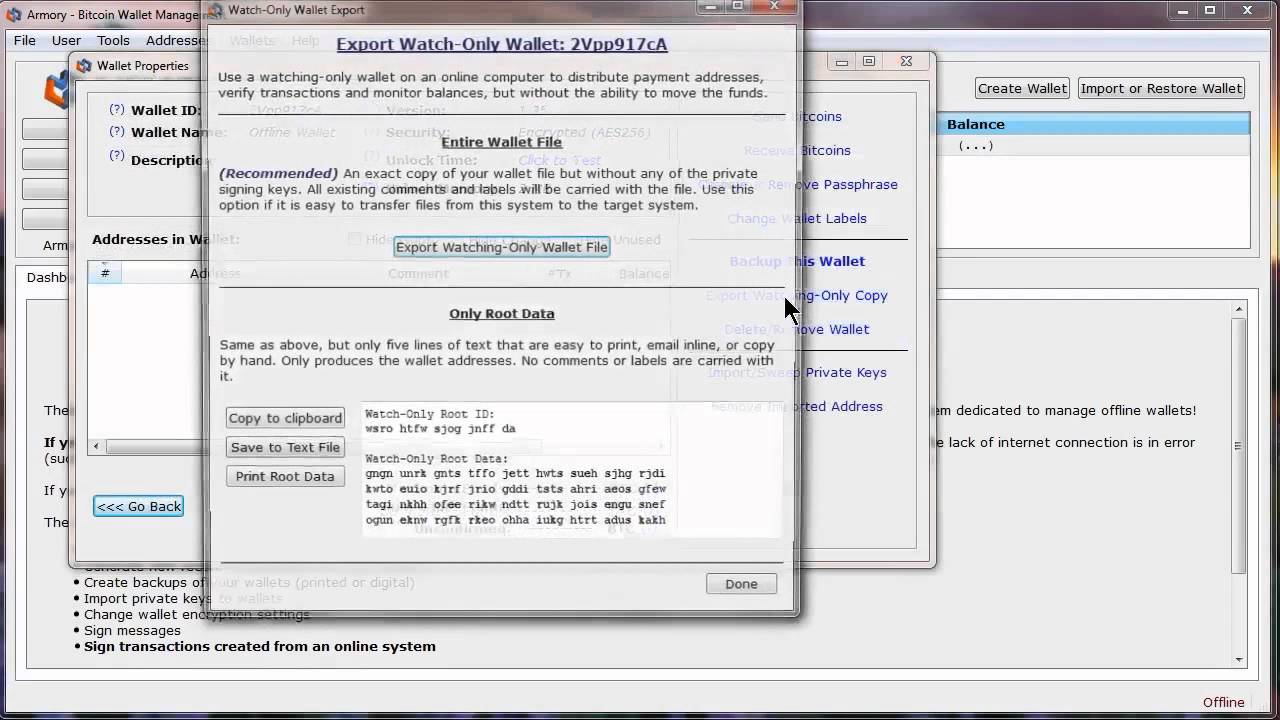Click the 'Entire Wallet File' heading
Screen dimensions: 1280x720
pyautogui.click(x=501, y=142)
